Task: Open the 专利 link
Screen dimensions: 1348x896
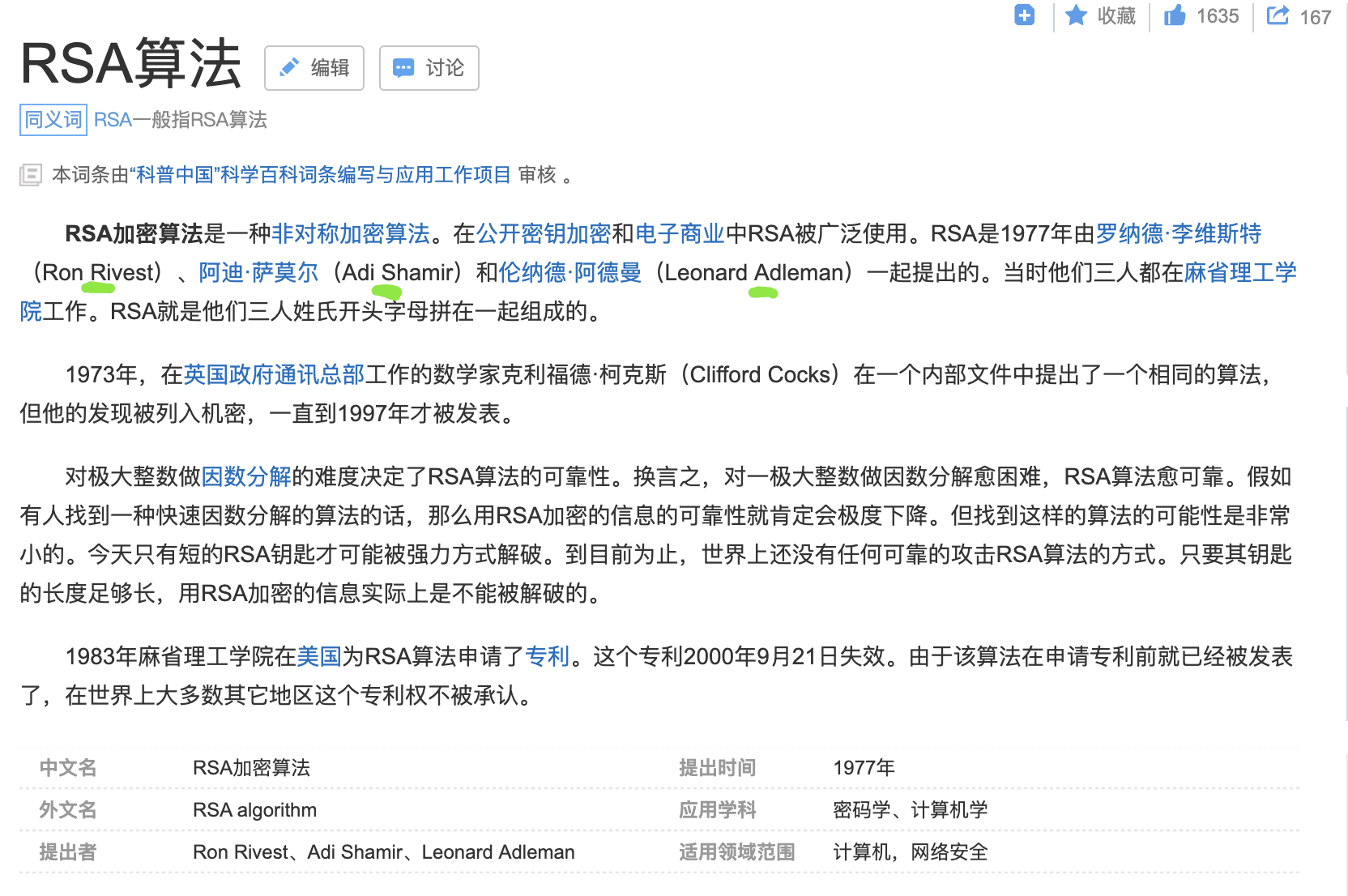Action: tap(548, 656)
